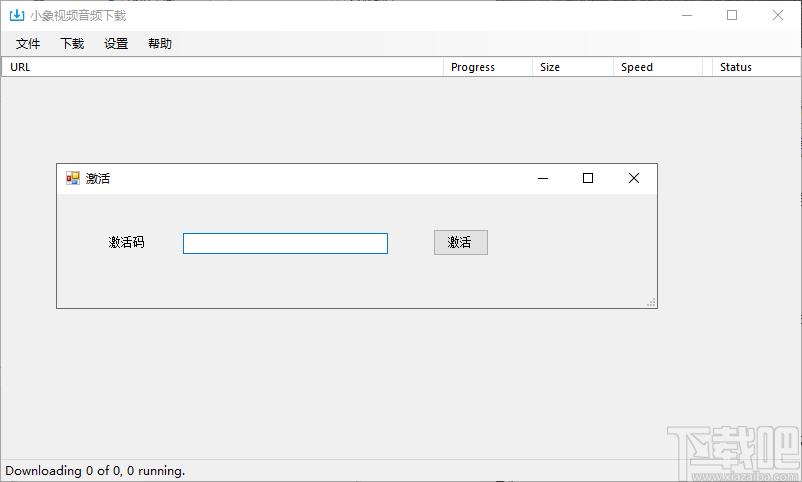Sort by the Size column header
Image resolution: width=802 pixels, height=482 pixels.
click(572, 67)
